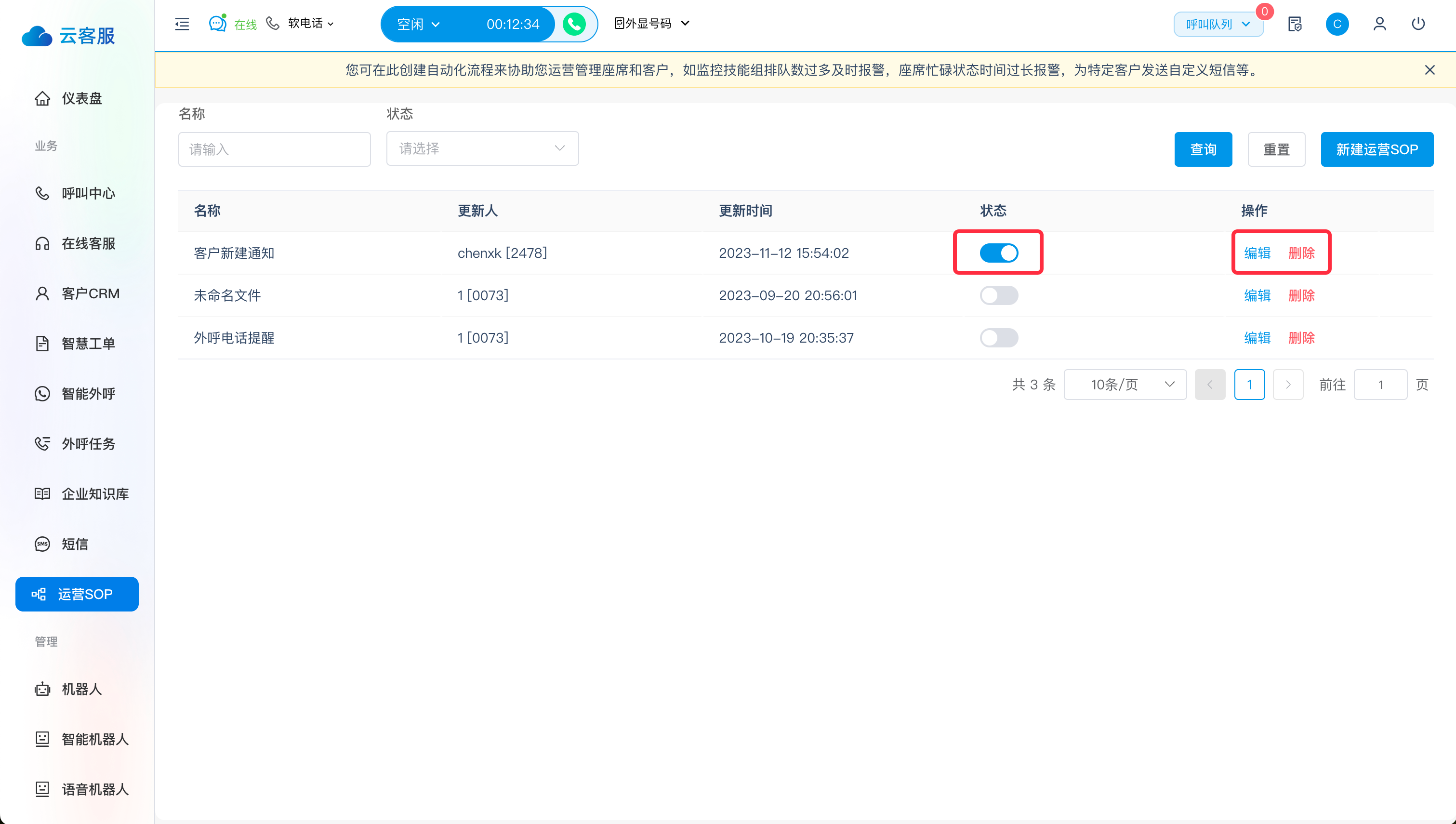Open 智能外呼 menu item
The image size is (1456, 824).
[77, 394]
